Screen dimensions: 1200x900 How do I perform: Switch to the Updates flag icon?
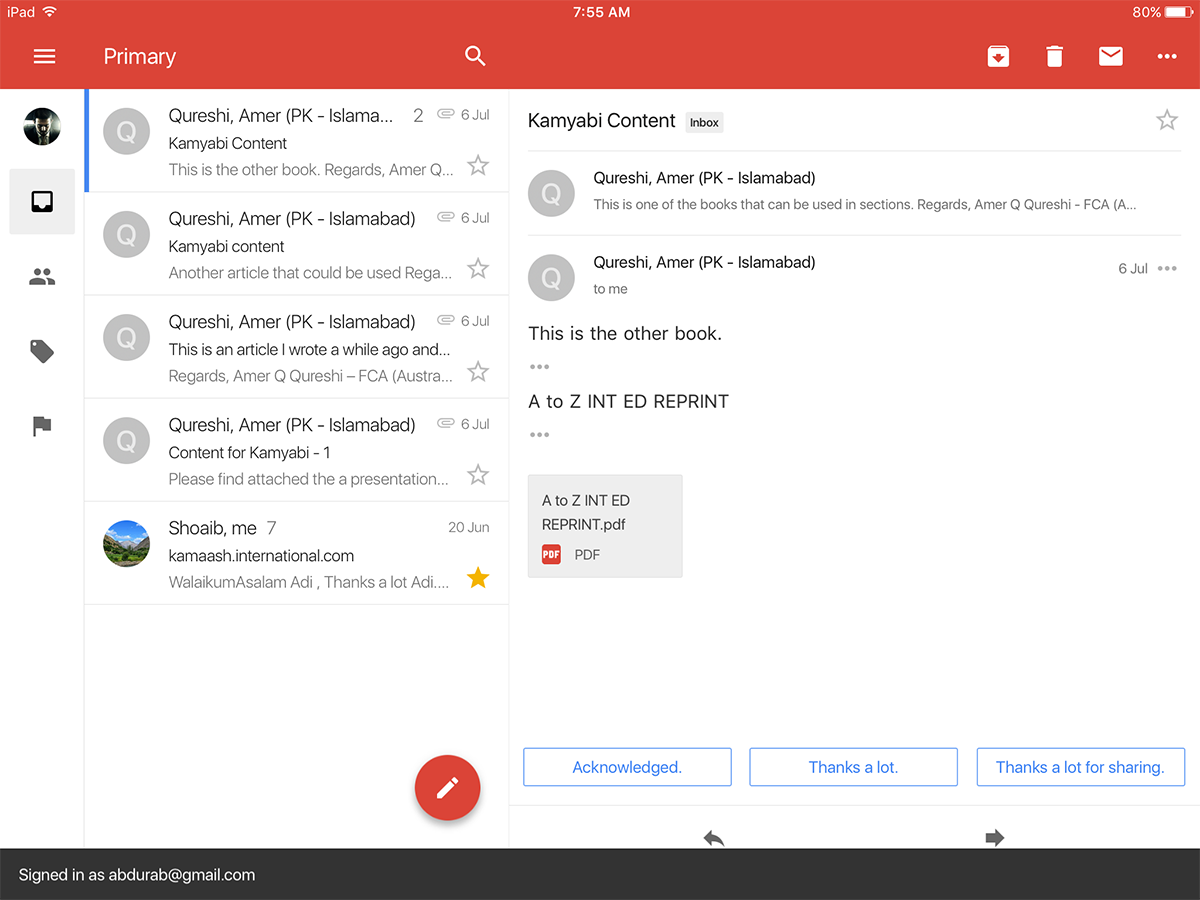coord(42,426)
